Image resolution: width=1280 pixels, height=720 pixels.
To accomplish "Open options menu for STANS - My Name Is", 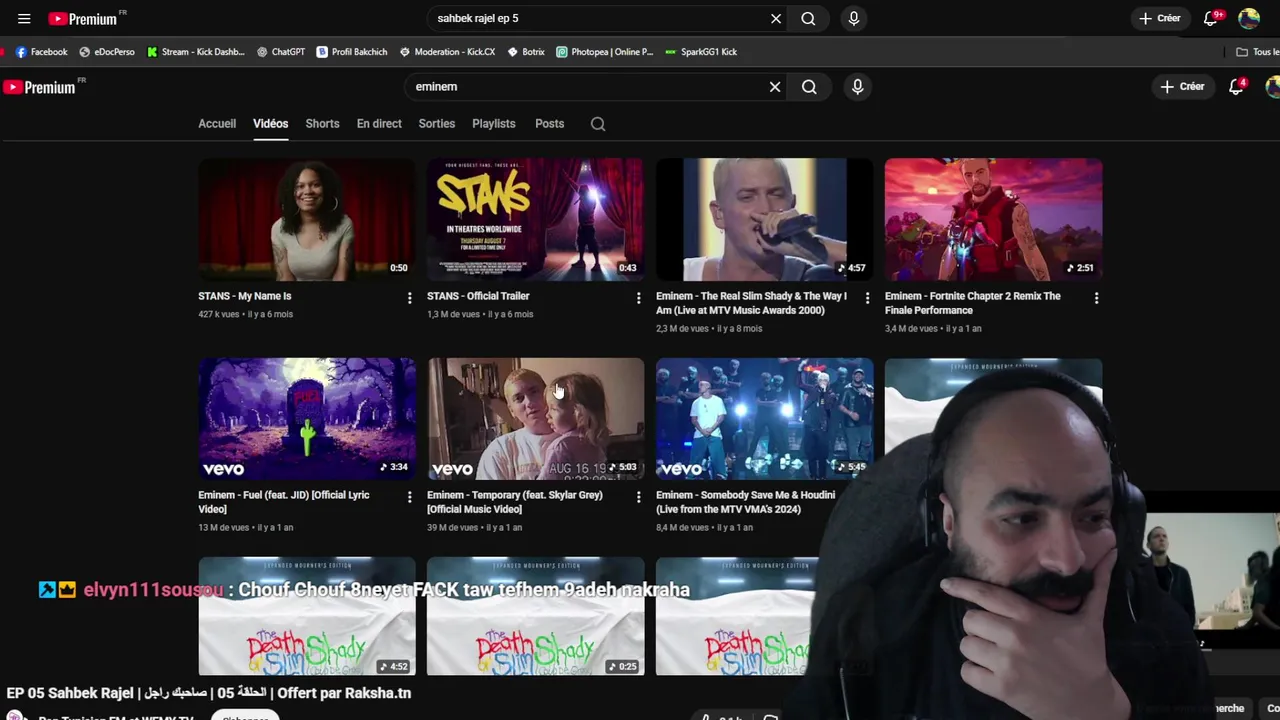I will click(409, 298).
